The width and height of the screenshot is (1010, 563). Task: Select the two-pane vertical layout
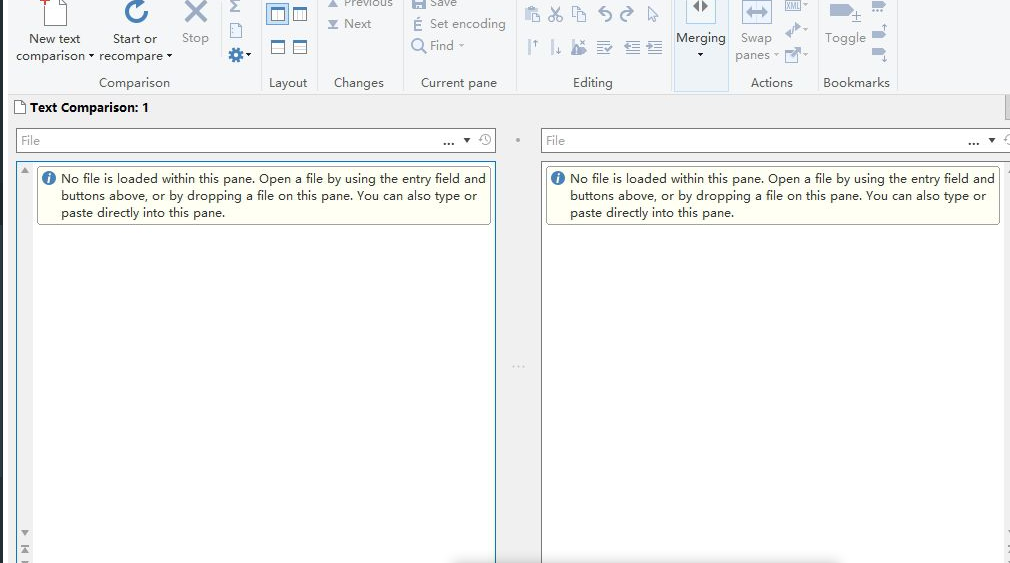pyautogui.click(x=277, y=14)
